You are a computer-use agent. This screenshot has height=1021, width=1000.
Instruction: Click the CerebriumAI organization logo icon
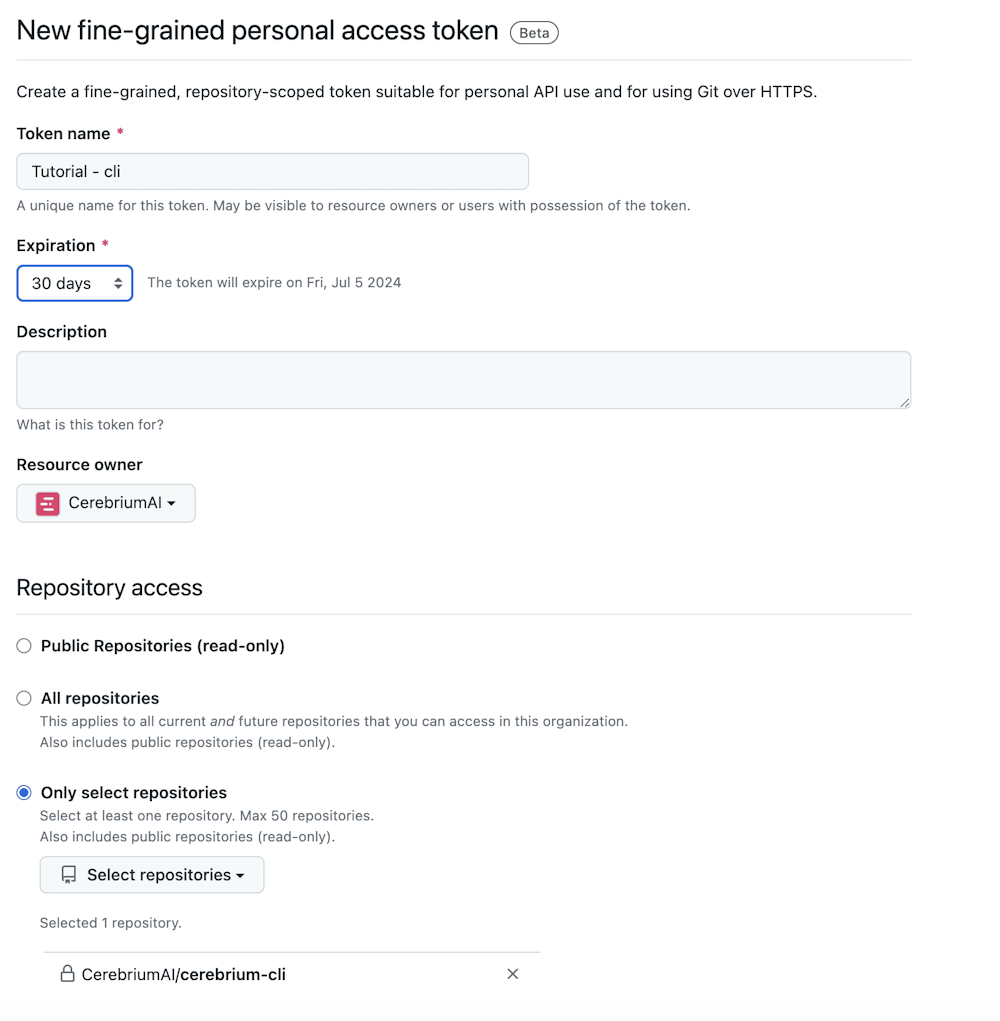tap(48, 503)
